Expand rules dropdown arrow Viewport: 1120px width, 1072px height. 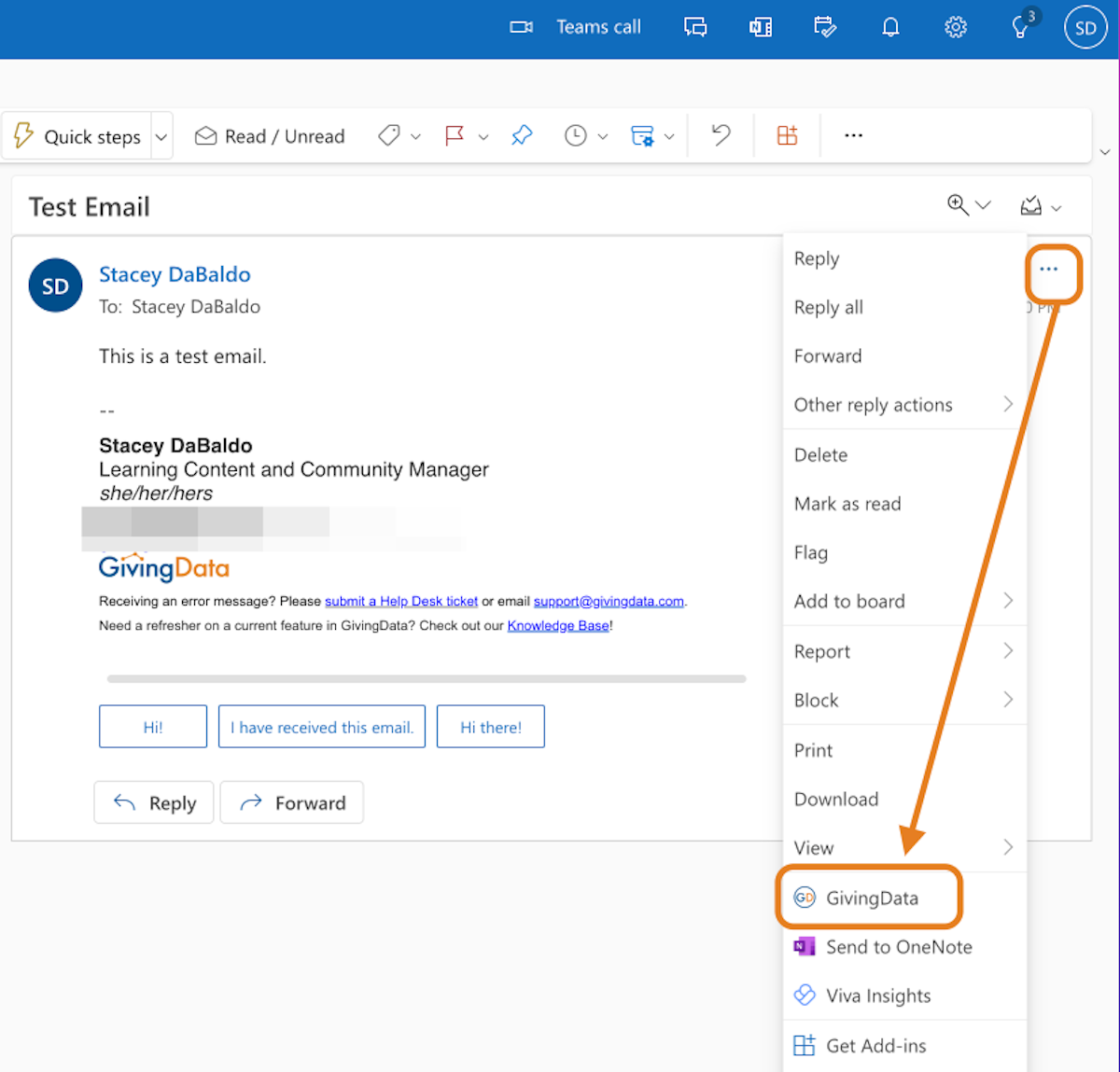pyautogui.click(x=669, y=137)
